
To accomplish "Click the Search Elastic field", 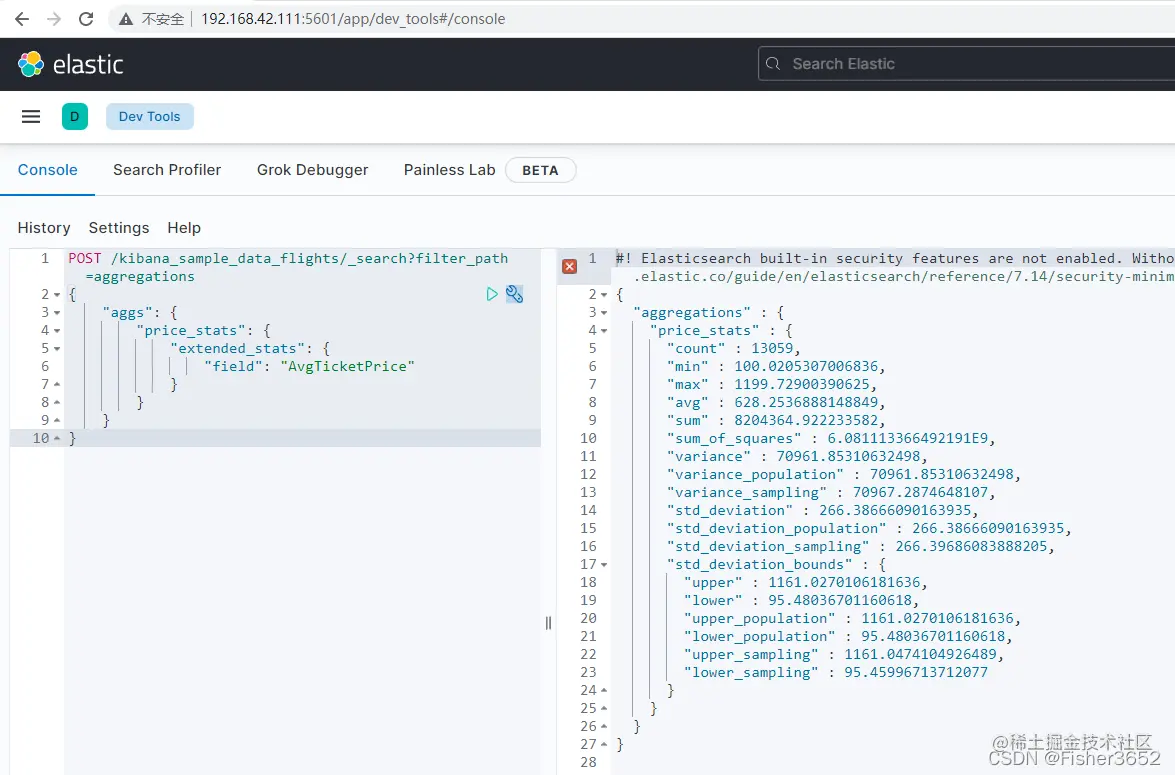I will point(967,64).
